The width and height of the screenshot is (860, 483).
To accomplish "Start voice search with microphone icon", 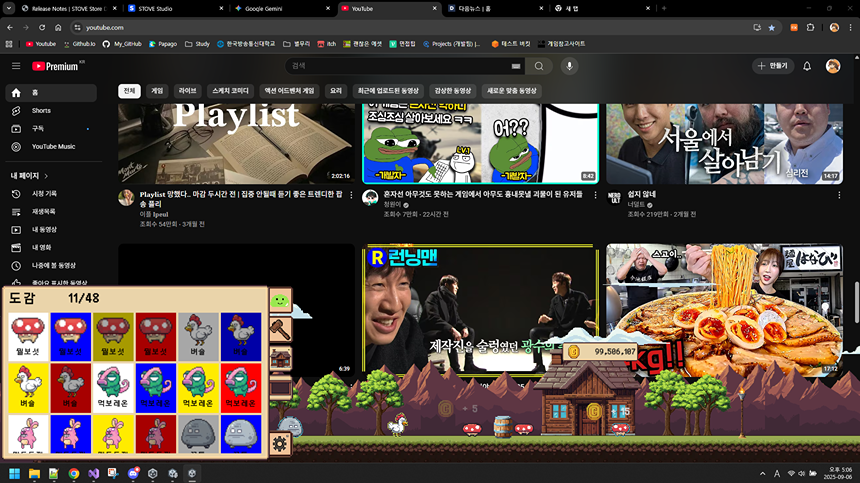I will click(x=569, y=66).
